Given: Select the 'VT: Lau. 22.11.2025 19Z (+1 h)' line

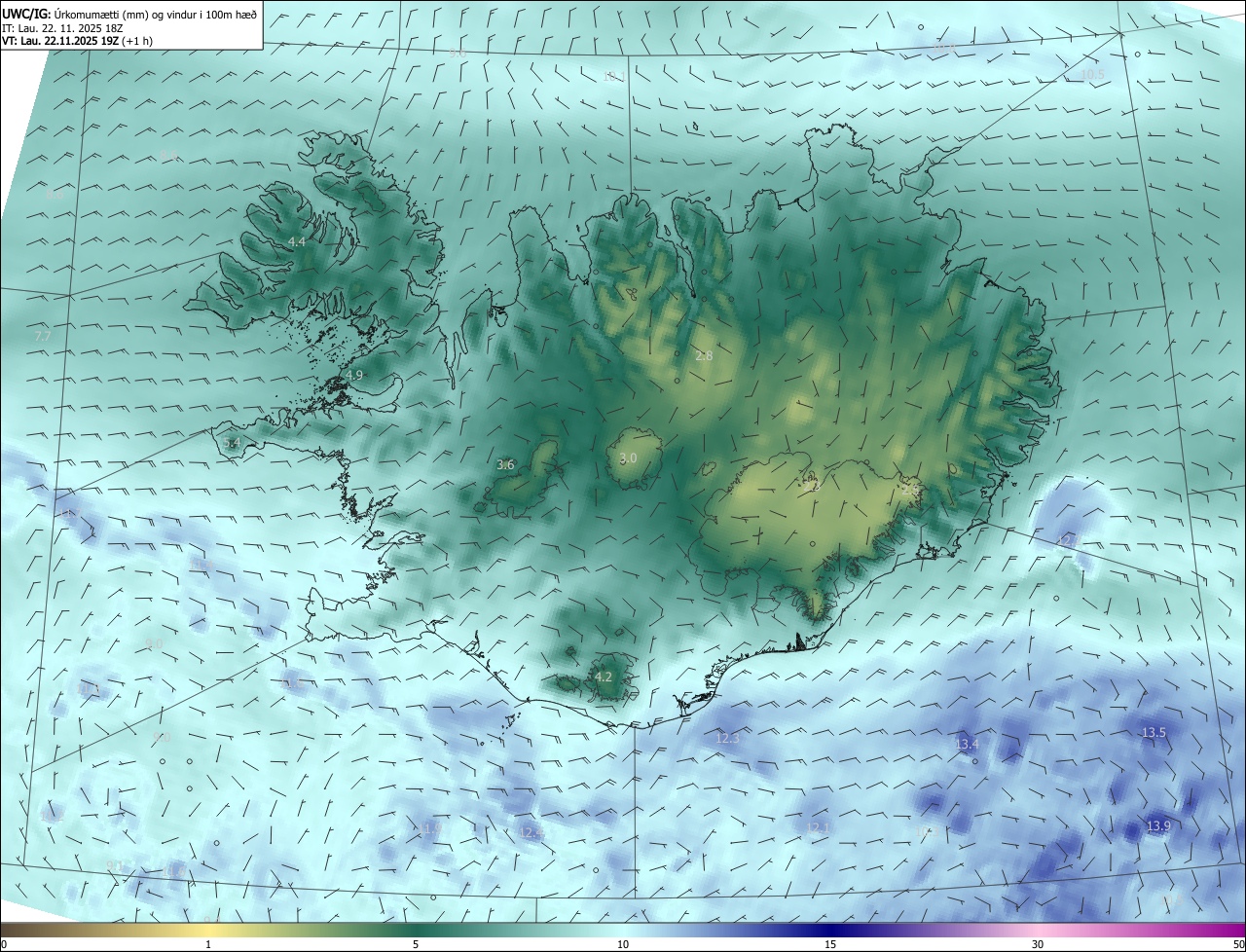Looking at the screenshot, I should (x=77, y=41).
